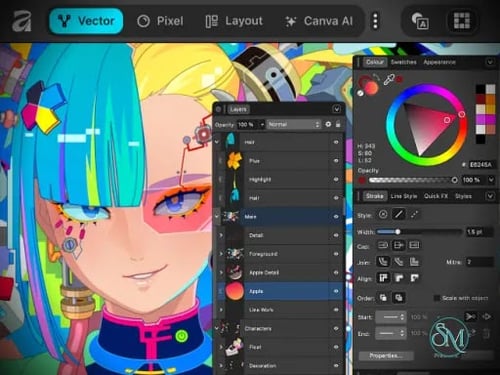Swap fill and stroke colours arrow
Image resolution: width=500 pixels, height=375 pixels.
[376, 77]
